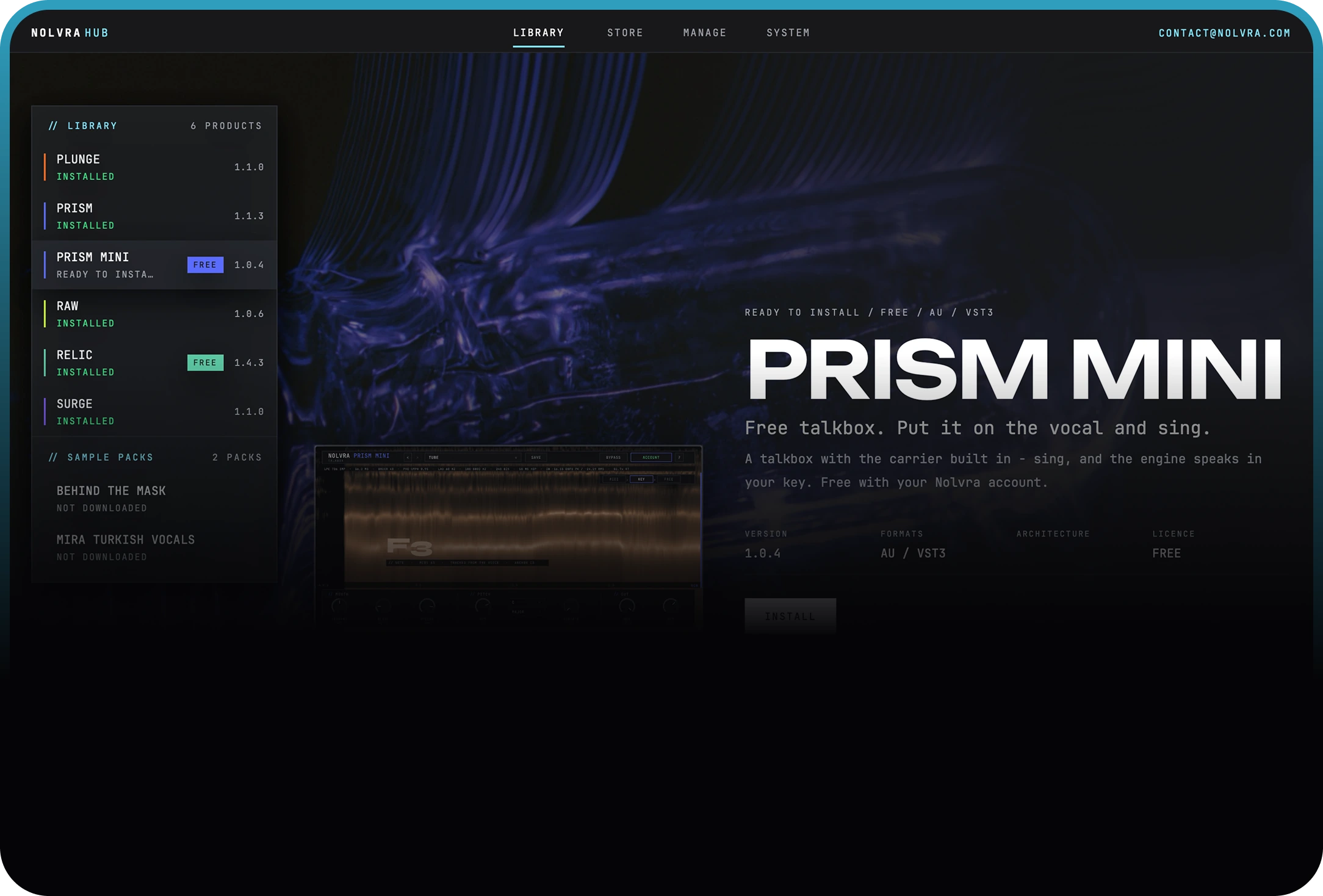The width and height of the screenshot is (1323, 896).
Task: Click the FREE badge on Relic row
Action: (x=205, y=363)
